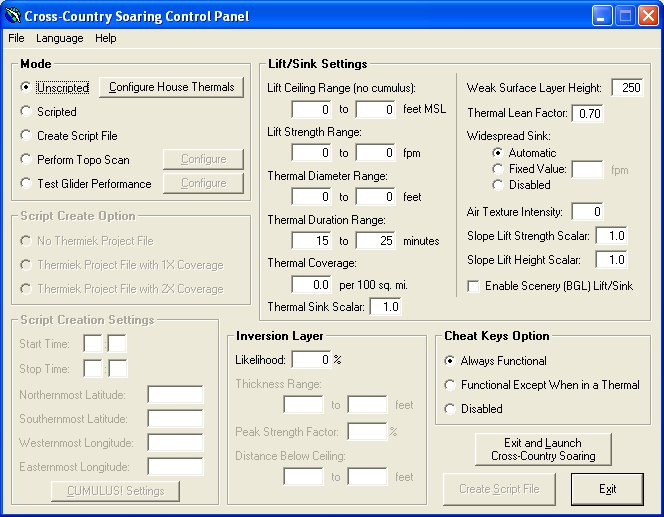664x517 pixels.
Task: Click the 'feet MSL' unit label
Action: pyautogui.click(x=424, y=109)
